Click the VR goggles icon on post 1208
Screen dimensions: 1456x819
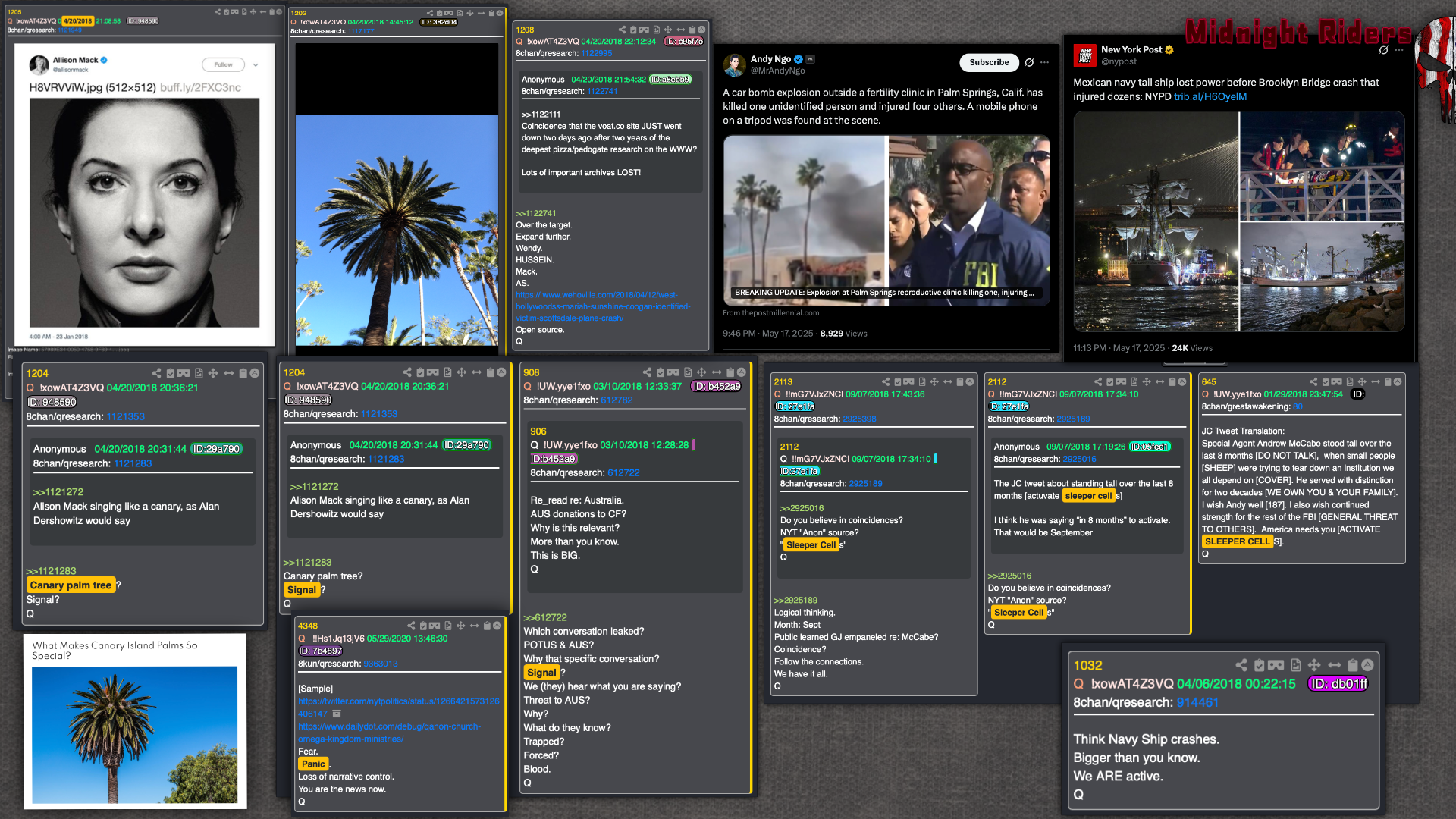point(645,30)
